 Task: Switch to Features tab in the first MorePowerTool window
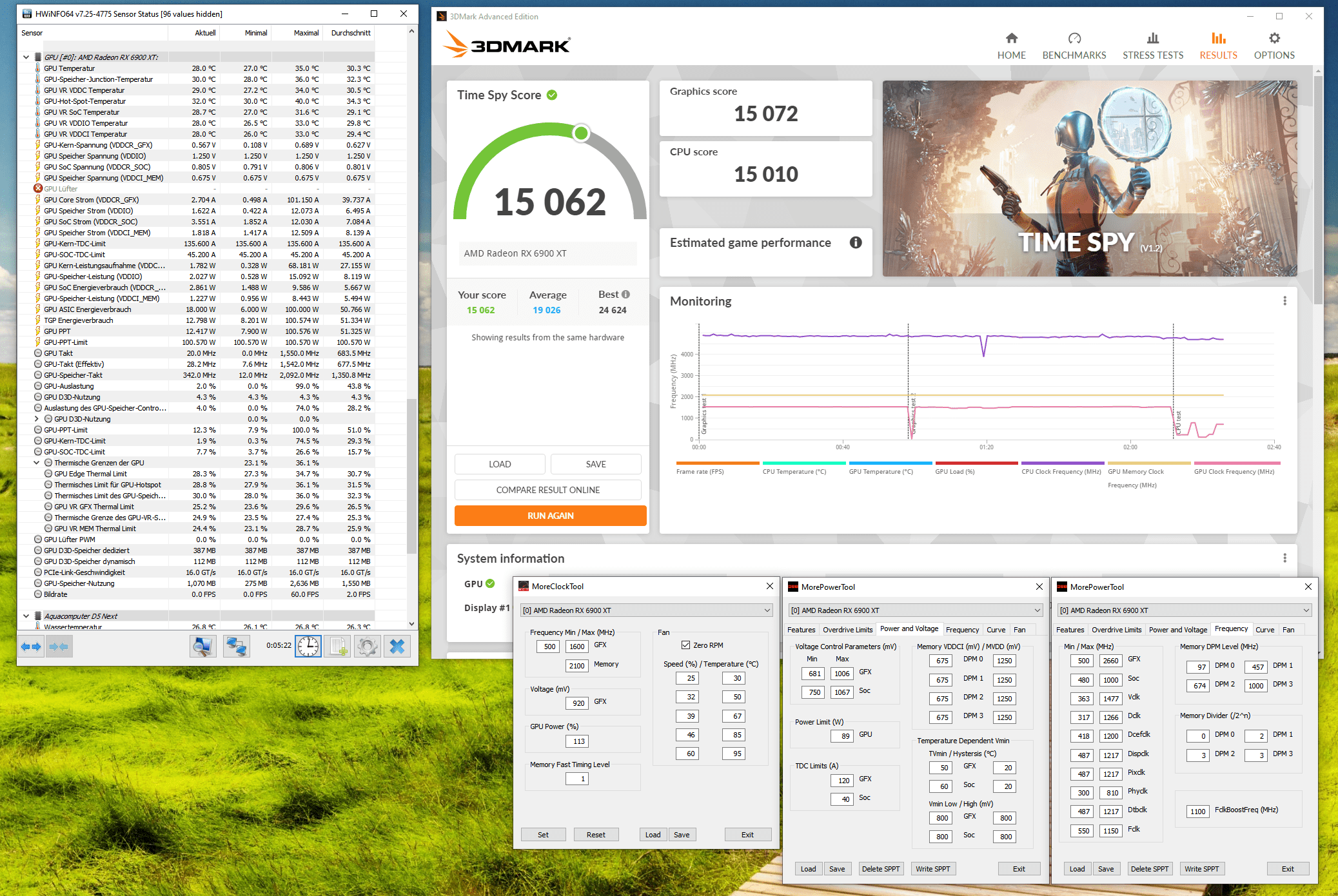[801, 630]
